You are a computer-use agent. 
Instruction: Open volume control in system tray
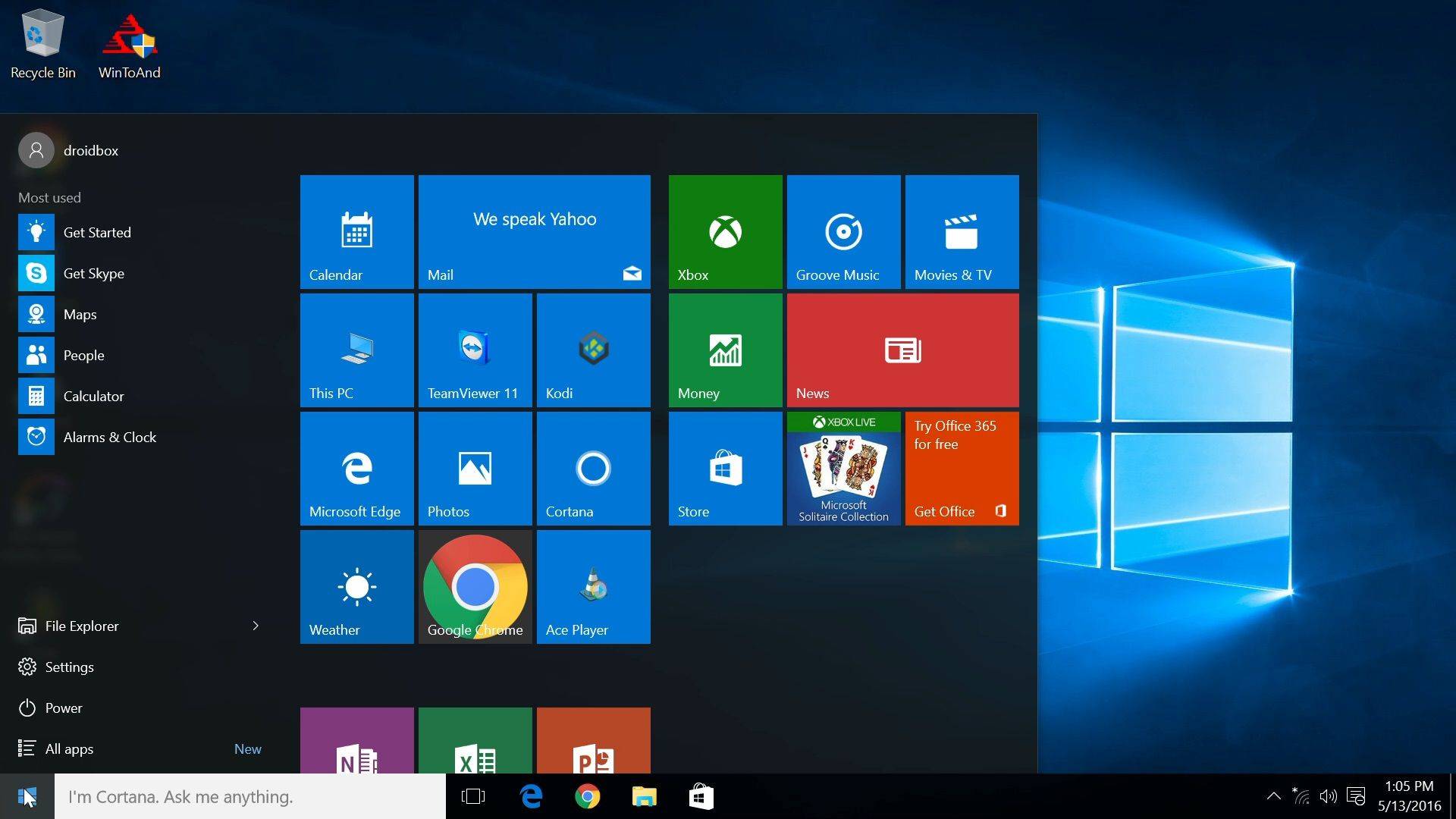1328,796
